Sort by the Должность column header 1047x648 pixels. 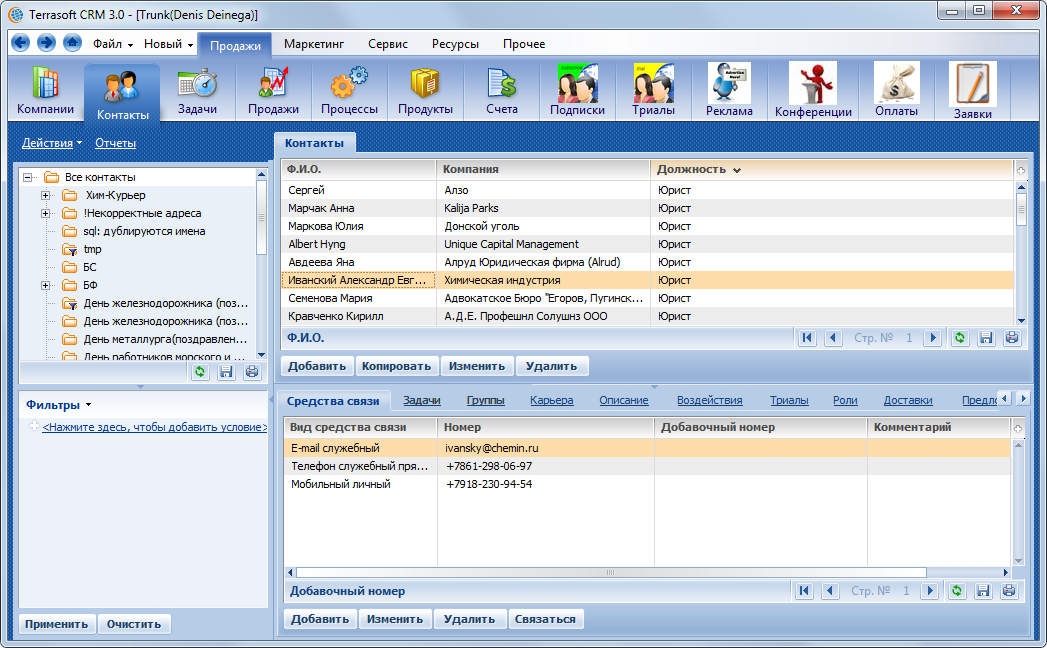pos(831,170)
